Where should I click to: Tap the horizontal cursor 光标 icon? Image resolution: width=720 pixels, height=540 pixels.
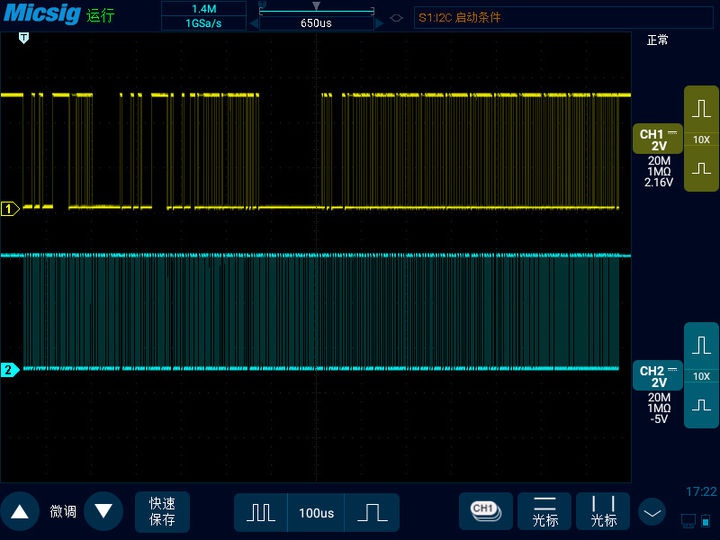click(x=545, y=512)
